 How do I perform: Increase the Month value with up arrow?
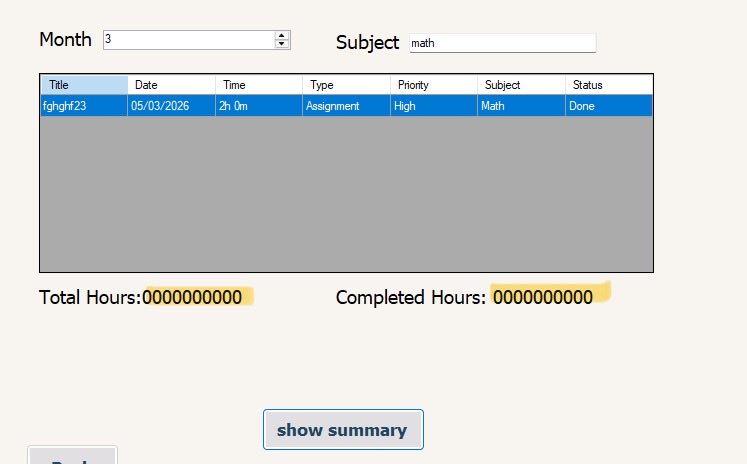(x=282, y=36)
